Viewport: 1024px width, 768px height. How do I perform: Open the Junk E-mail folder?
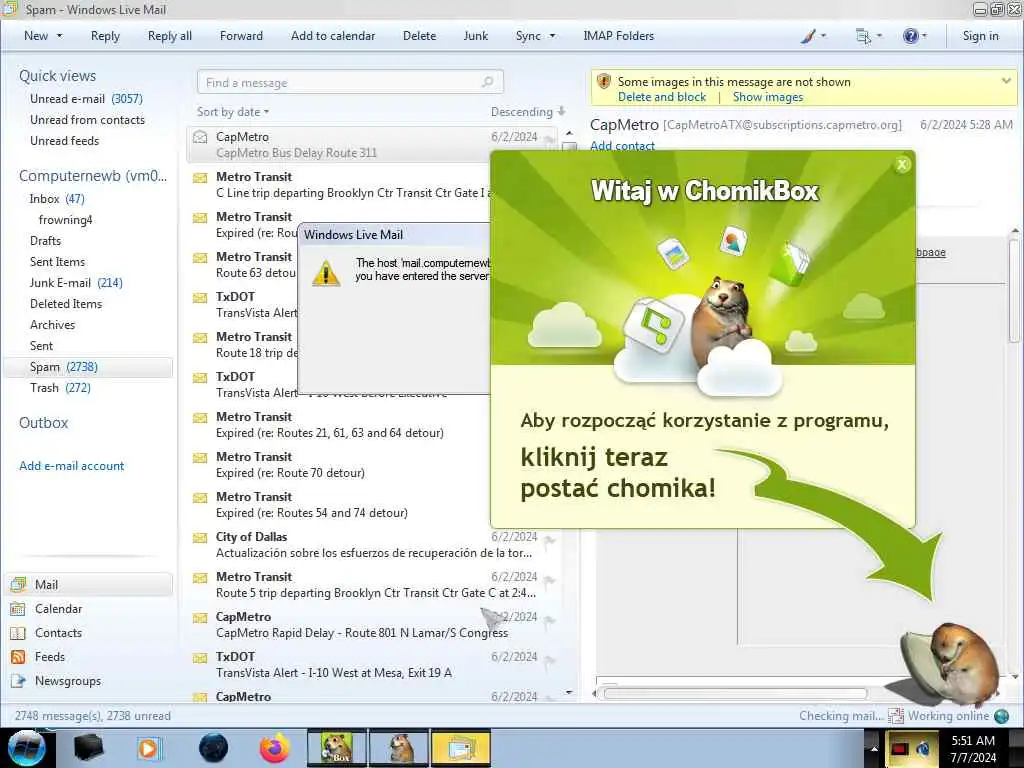click(76, 283)
